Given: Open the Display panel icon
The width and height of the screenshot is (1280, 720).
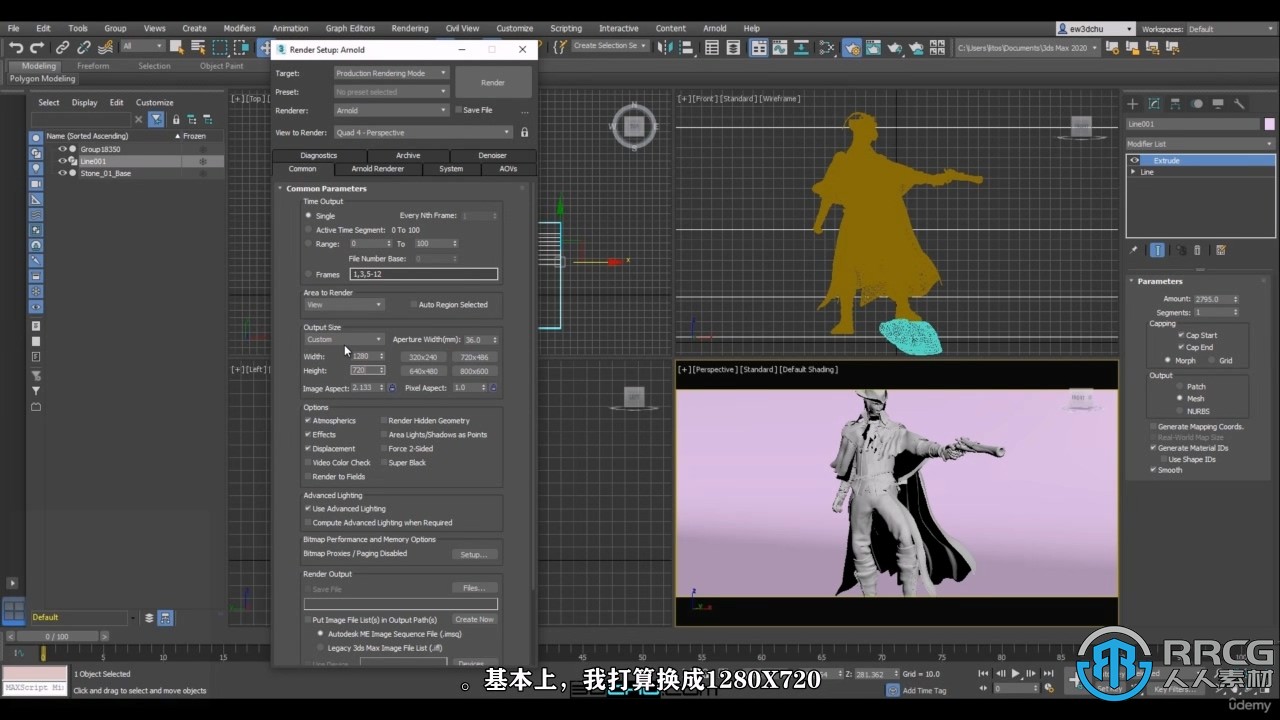Looking at the screenshot, I should (x=1218, y=103).
